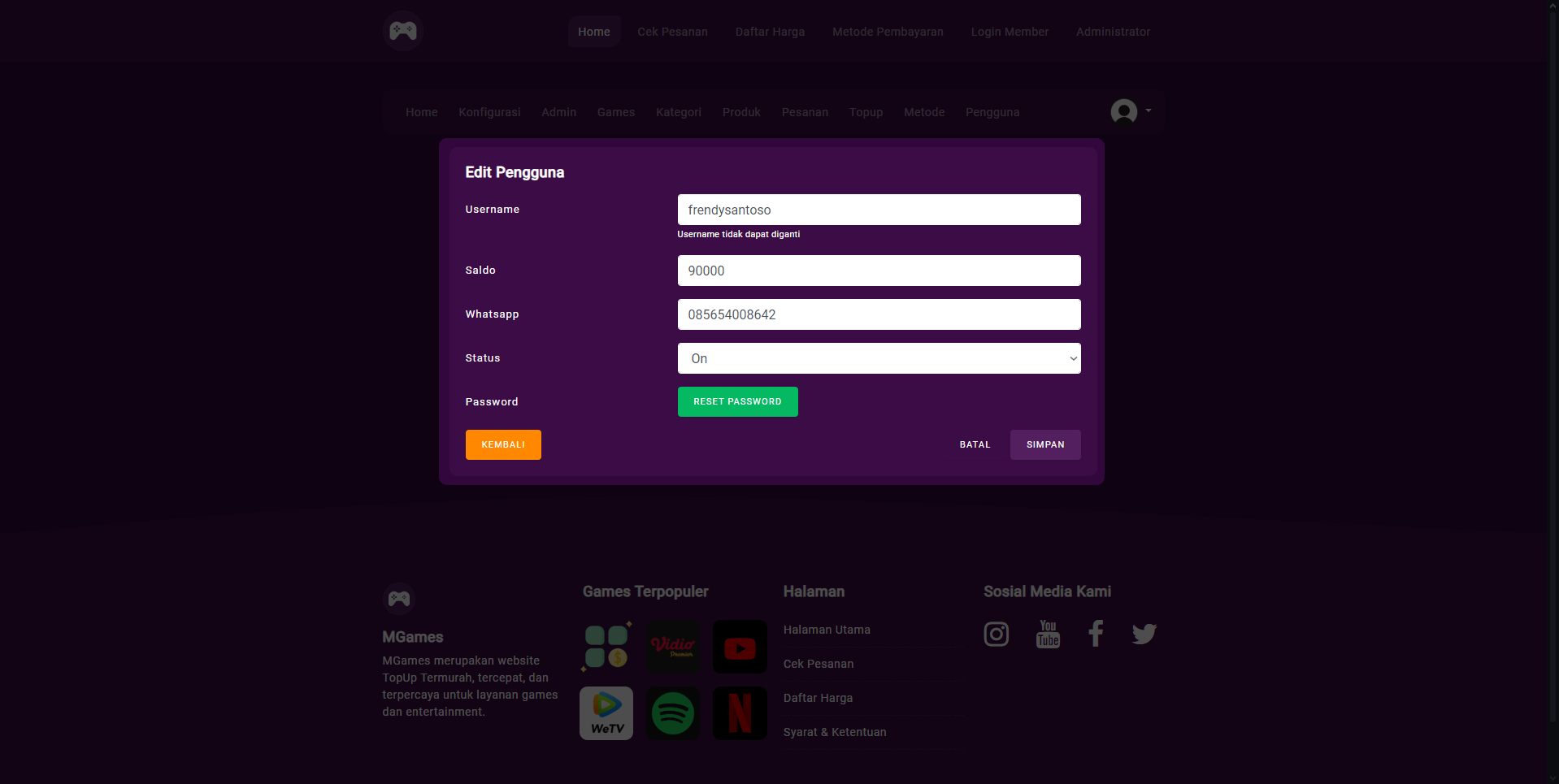Click the 'MGames' footer title

point(413,637)
